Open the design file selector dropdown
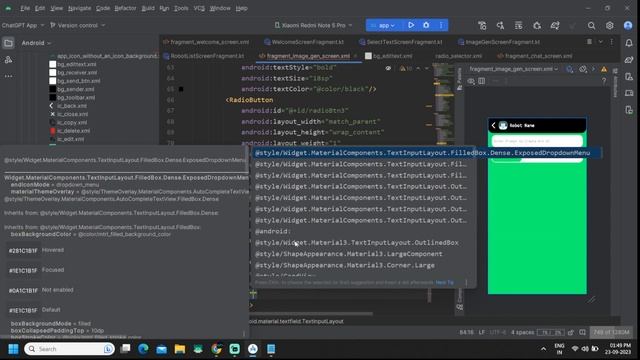This screenshot has height=360, width=640. (513, 69)
